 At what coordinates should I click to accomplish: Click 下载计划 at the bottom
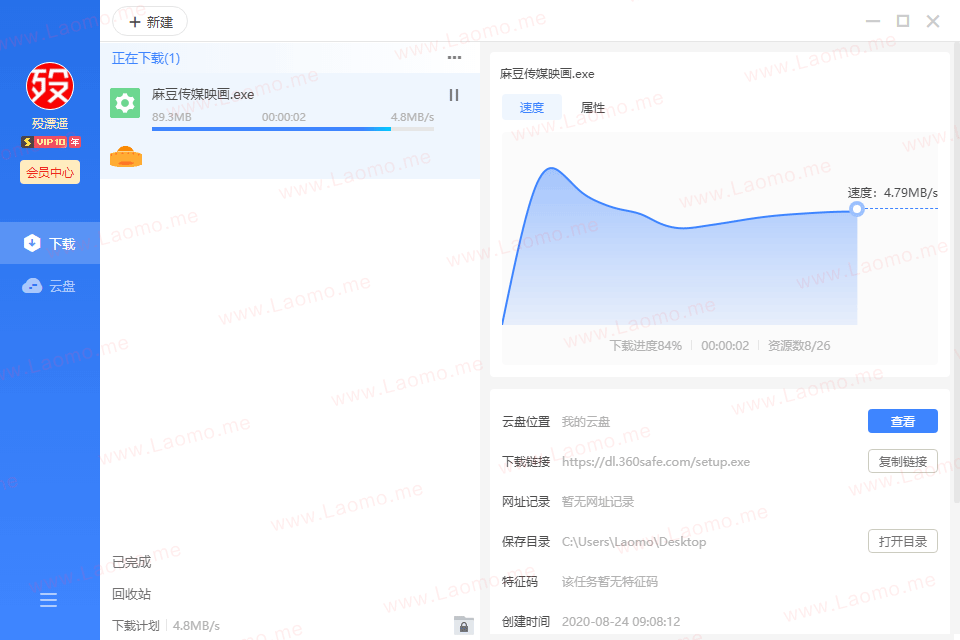point(136,626)
